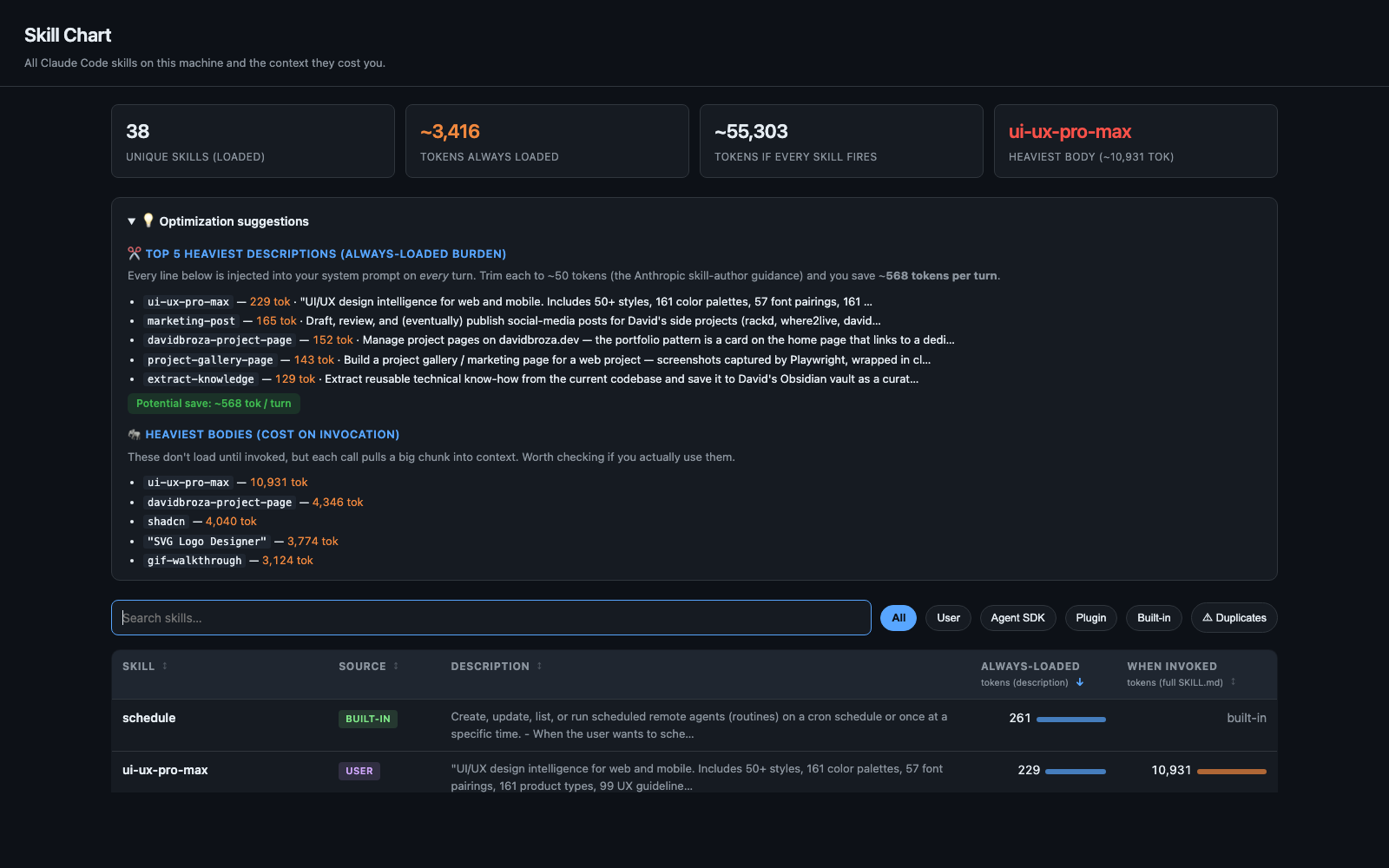Click extract-knowledge list entry
1389x868 pixels.
point(201,379)
